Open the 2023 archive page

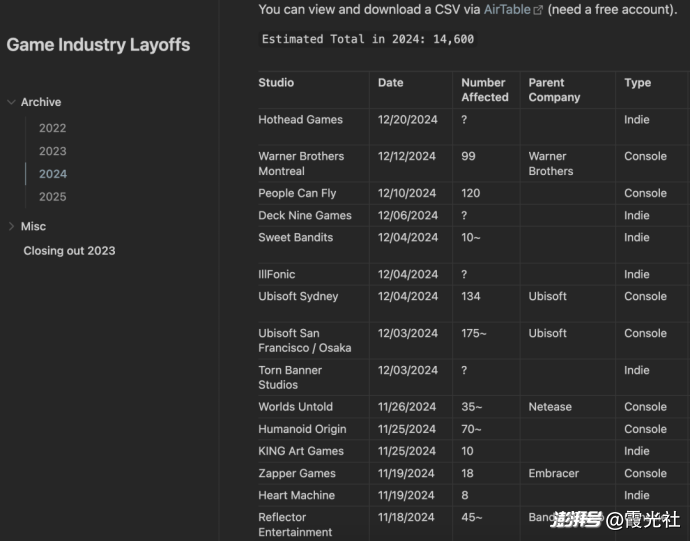[x=52, y=151]
